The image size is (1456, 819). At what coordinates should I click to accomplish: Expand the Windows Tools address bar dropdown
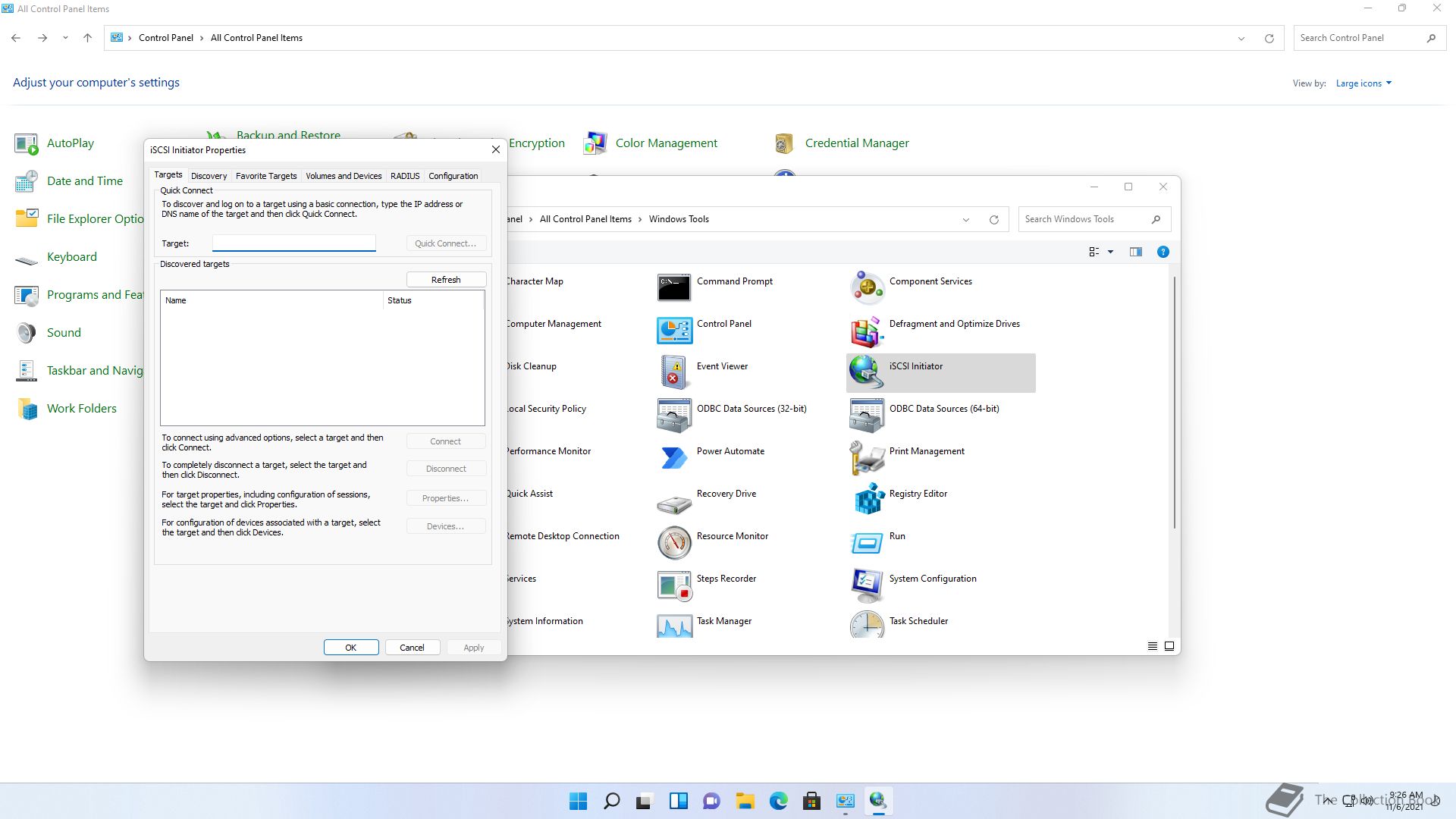(x=965, y=220)
